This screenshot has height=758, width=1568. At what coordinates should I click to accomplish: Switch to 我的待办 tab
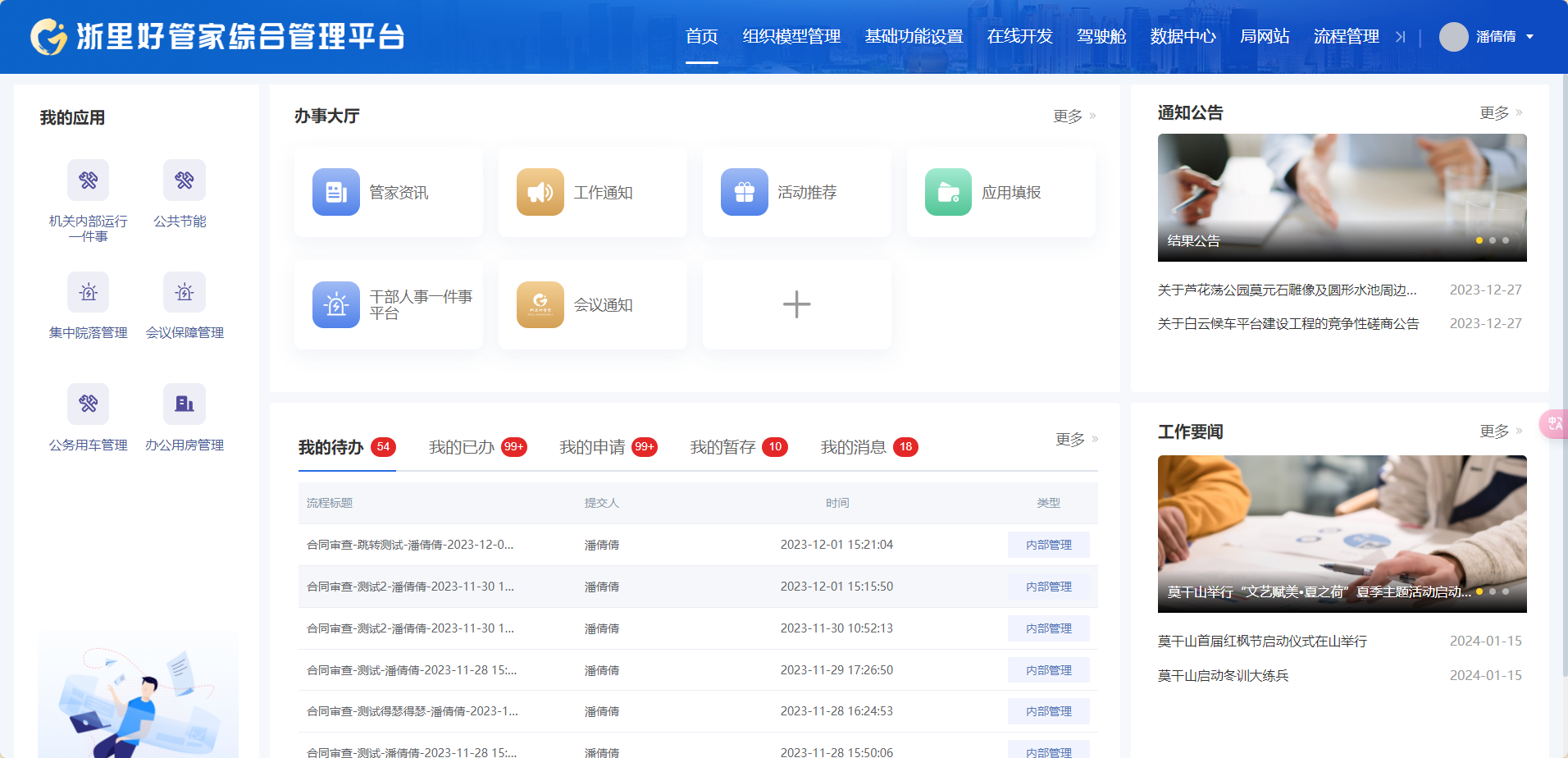pos(330,447)
